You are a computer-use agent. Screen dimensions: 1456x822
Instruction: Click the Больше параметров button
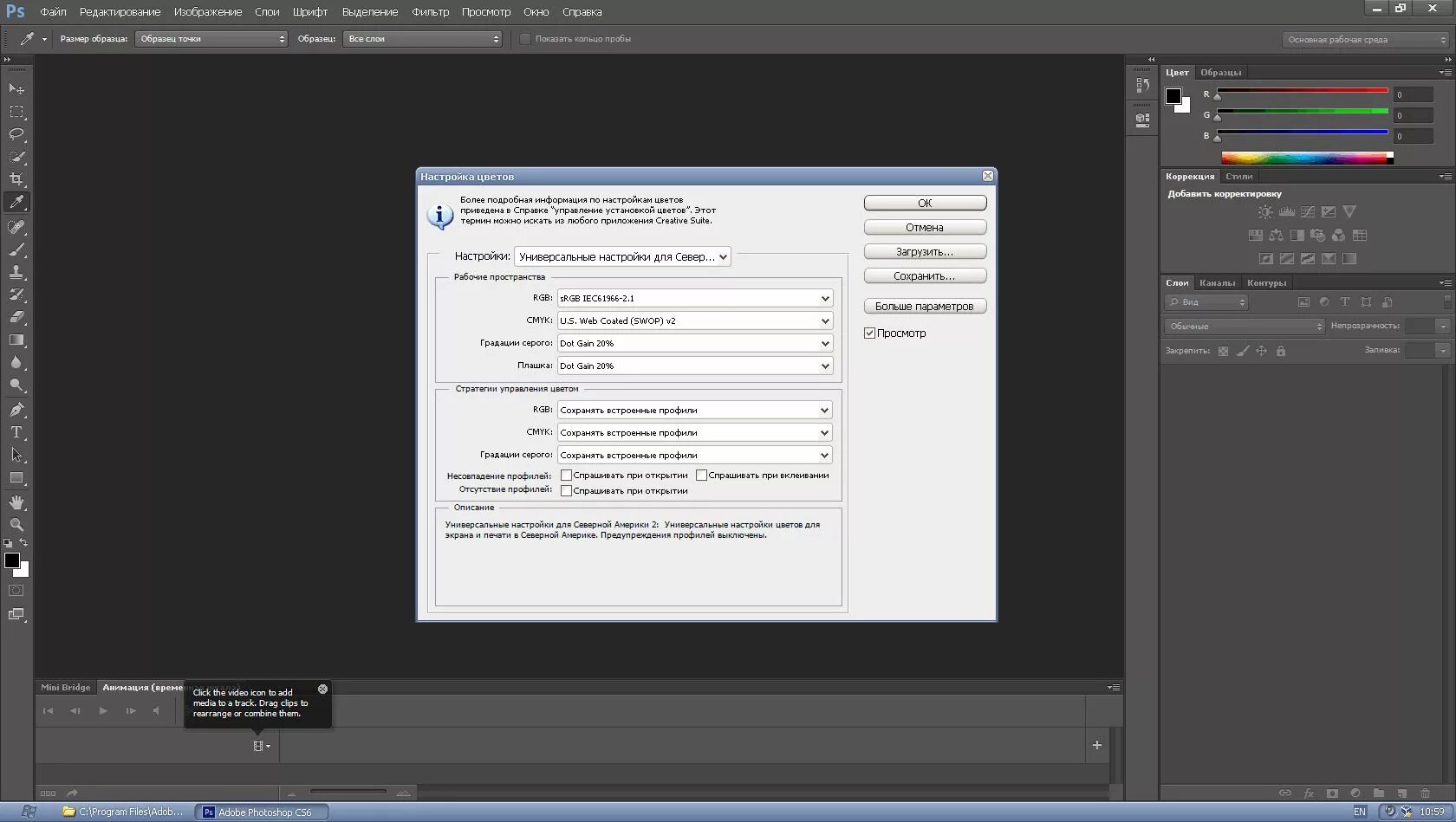click(924, 306)
